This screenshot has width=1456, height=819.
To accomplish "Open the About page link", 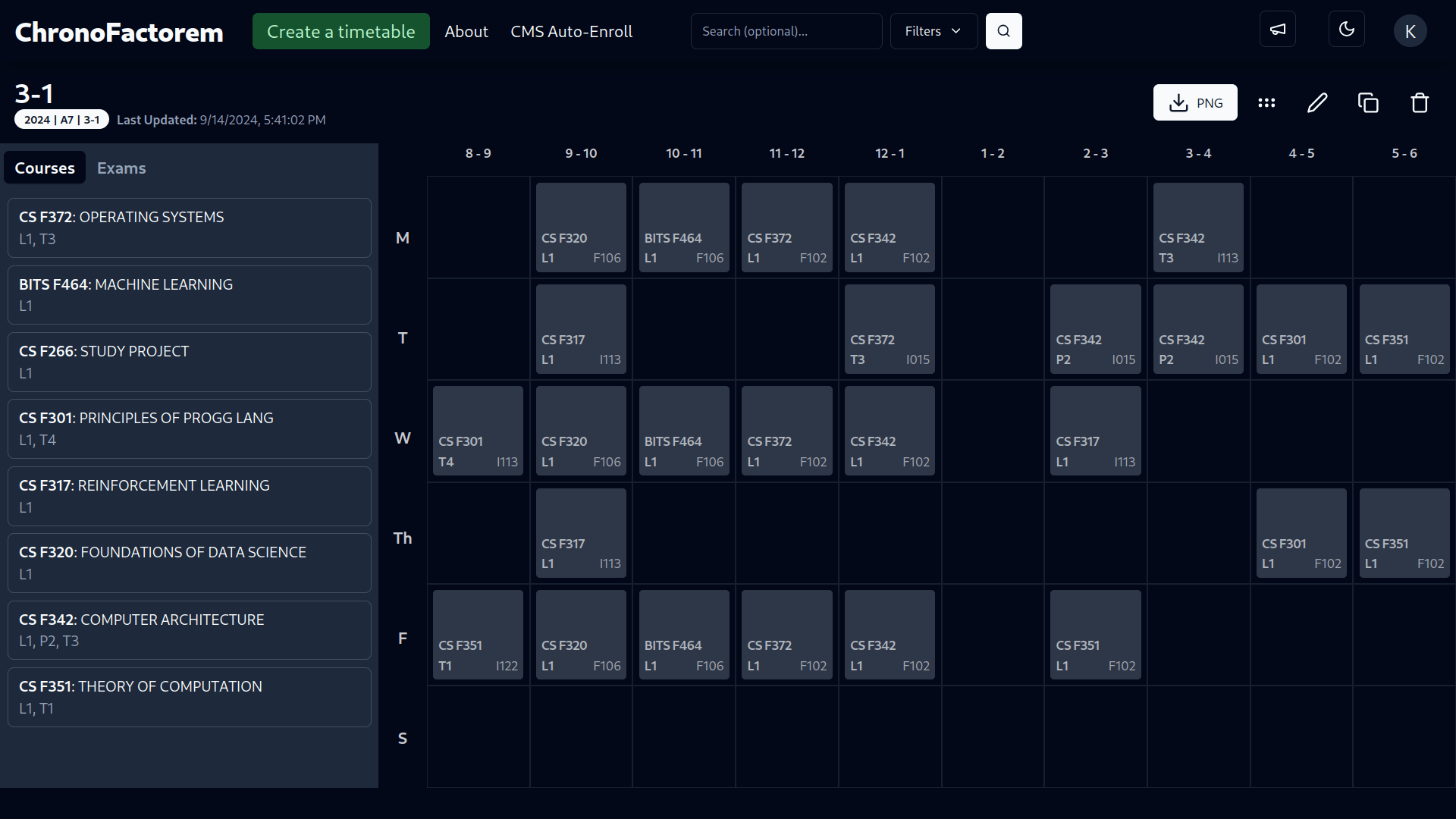I will (x=466, y=31).
